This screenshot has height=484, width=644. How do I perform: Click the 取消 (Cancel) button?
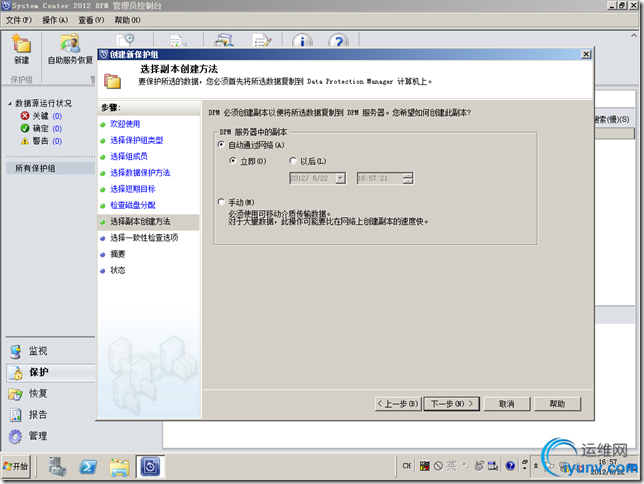click(x=507, y=404)
